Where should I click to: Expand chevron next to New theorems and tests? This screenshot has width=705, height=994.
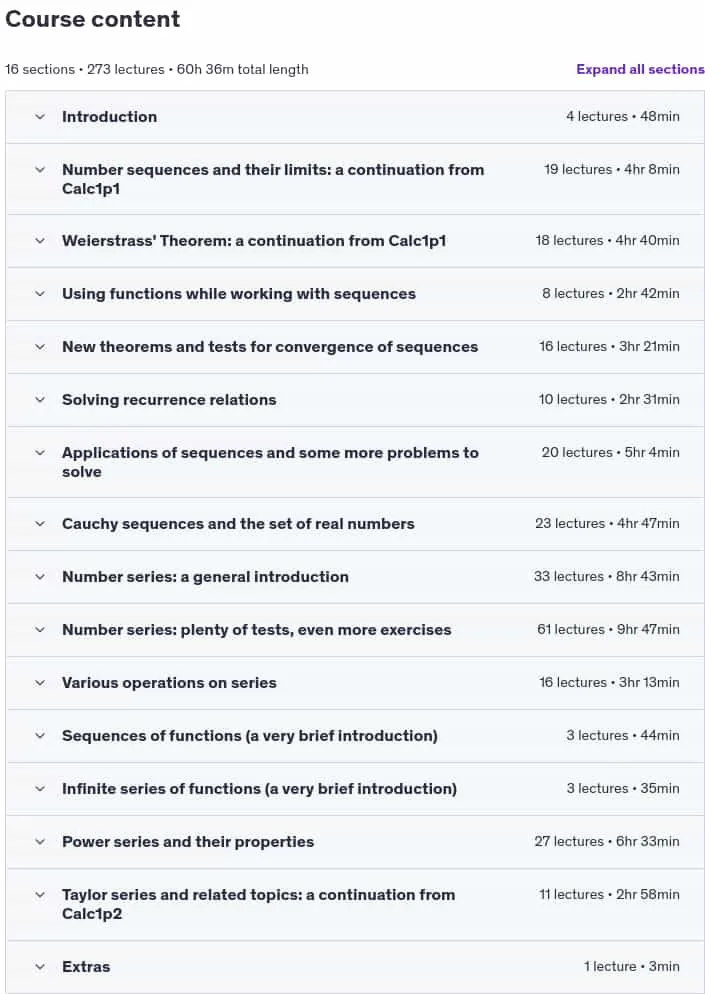tap(40, 347)
